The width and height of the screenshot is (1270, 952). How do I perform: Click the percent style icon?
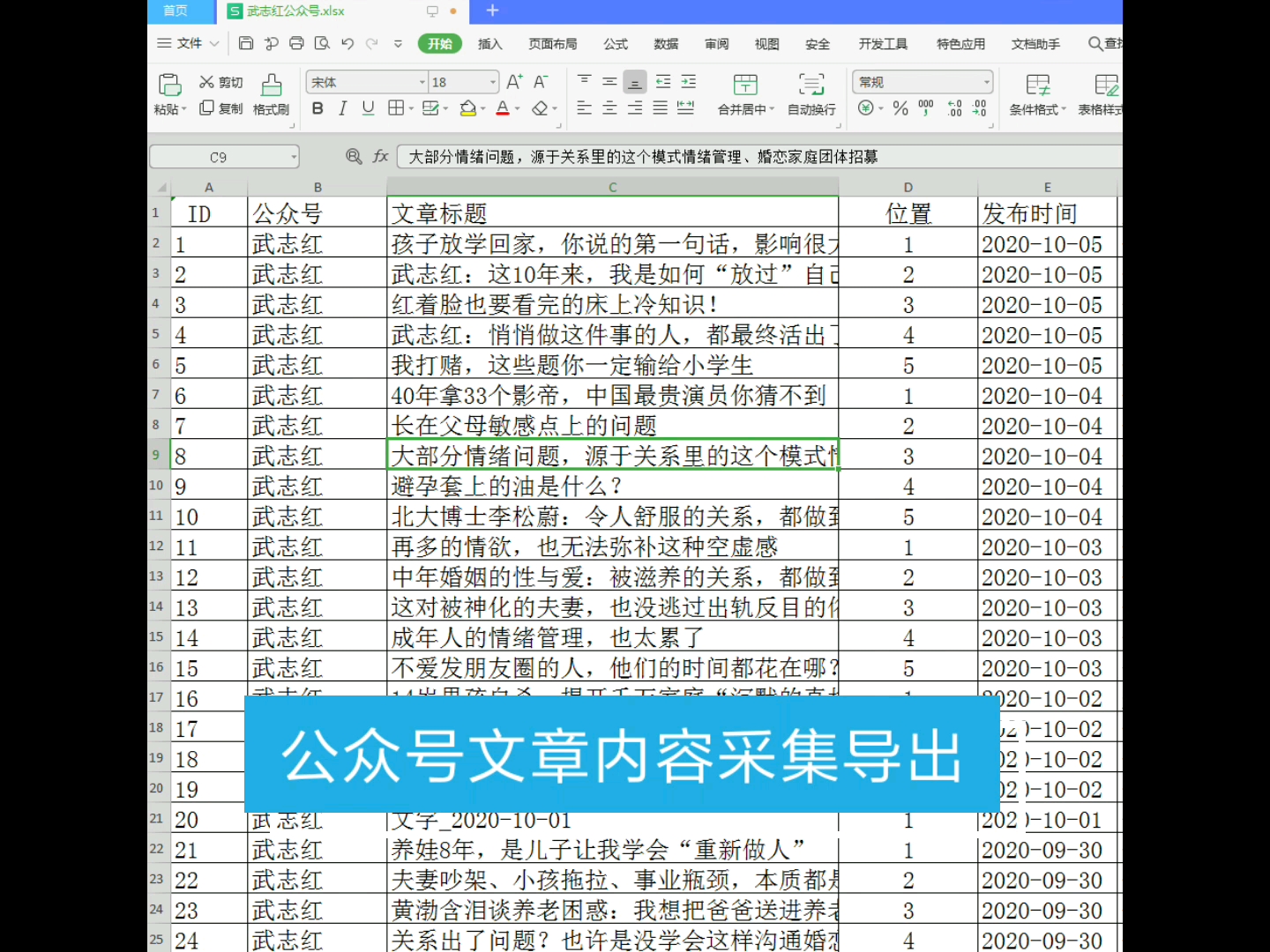pos(900,108)
